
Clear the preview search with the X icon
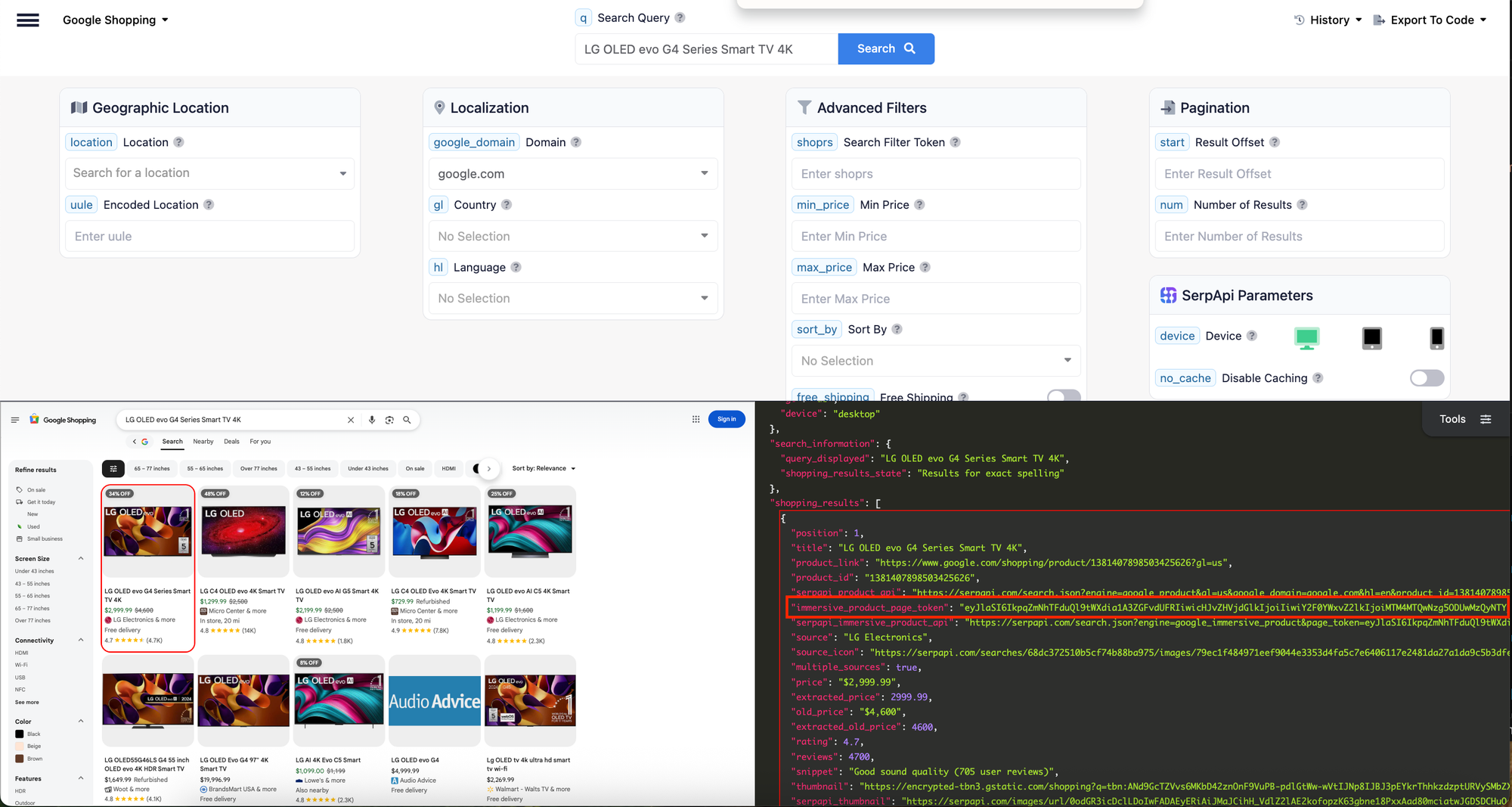pyautogui.click(x=351, y=420)
